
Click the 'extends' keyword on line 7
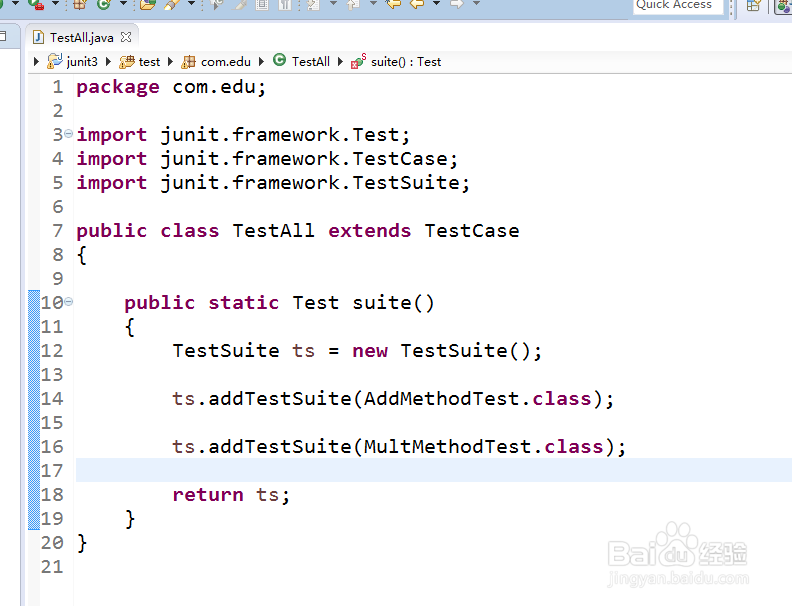(370, 231)
